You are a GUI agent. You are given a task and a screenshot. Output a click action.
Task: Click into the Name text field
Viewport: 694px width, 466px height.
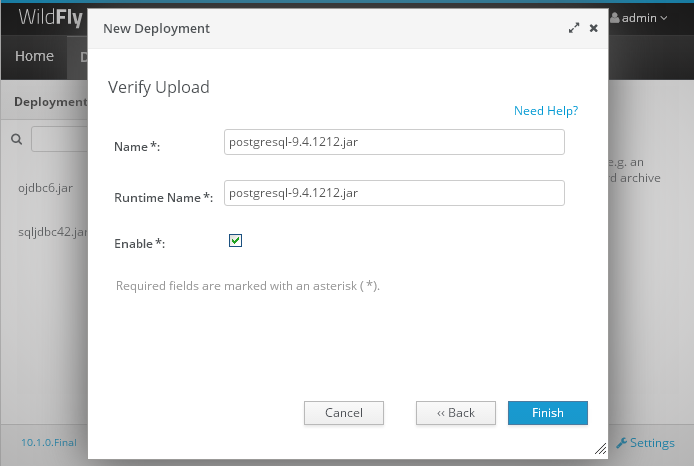[394, 142]
